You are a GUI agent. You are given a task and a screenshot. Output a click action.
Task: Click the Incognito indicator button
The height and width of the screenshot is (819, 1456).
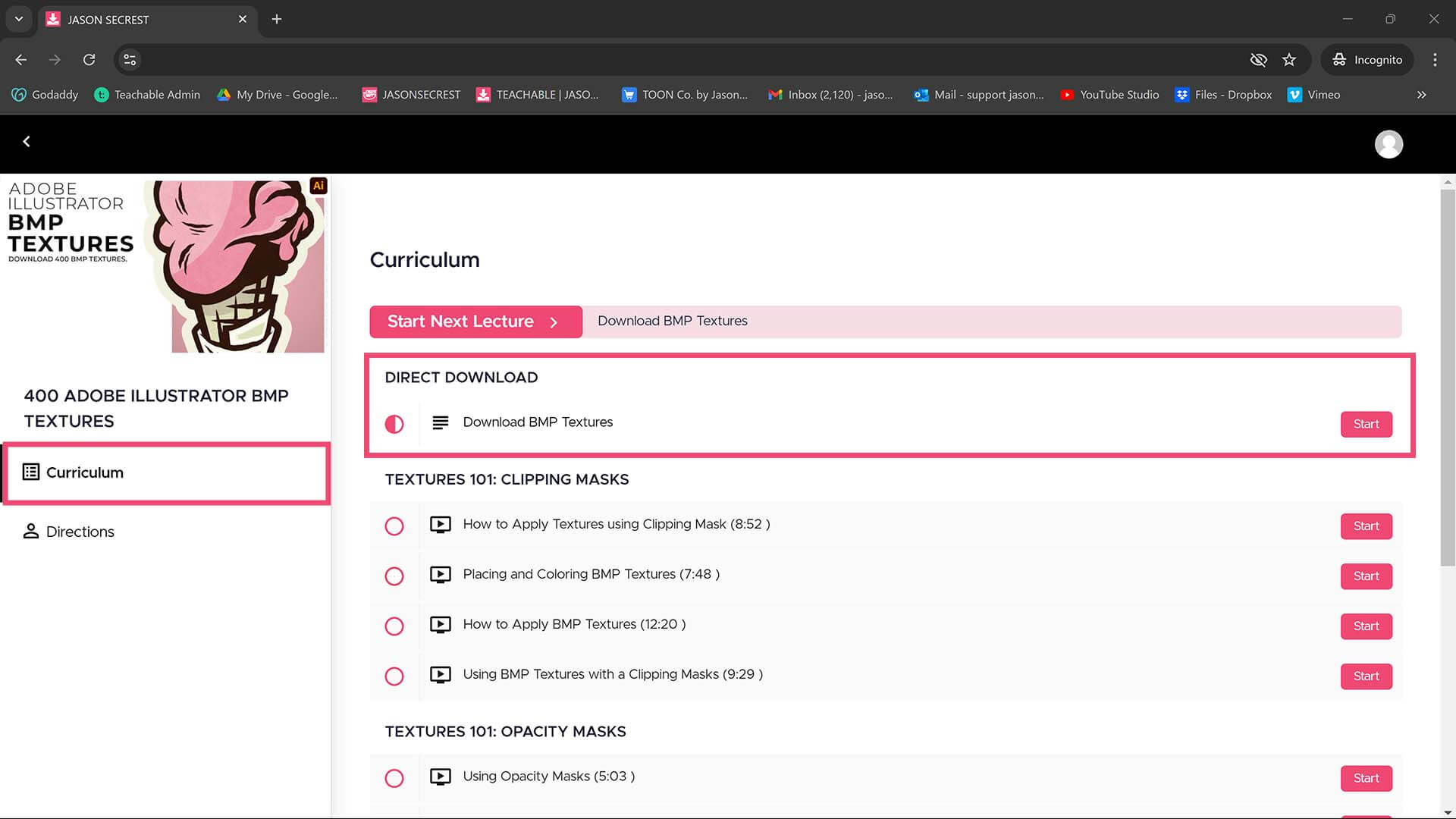click(1367, 60)
